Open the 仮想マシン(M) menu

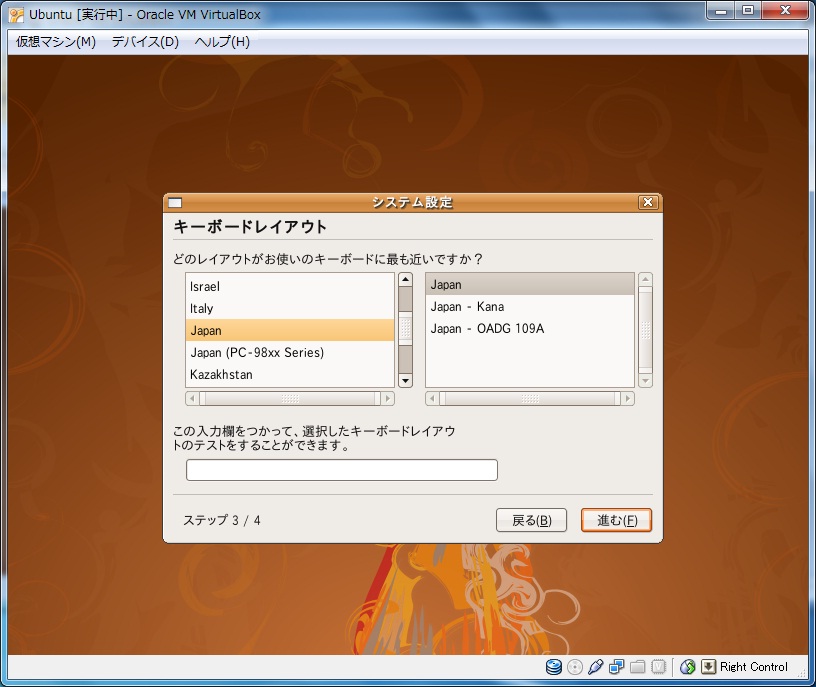[x=56, y=42]
